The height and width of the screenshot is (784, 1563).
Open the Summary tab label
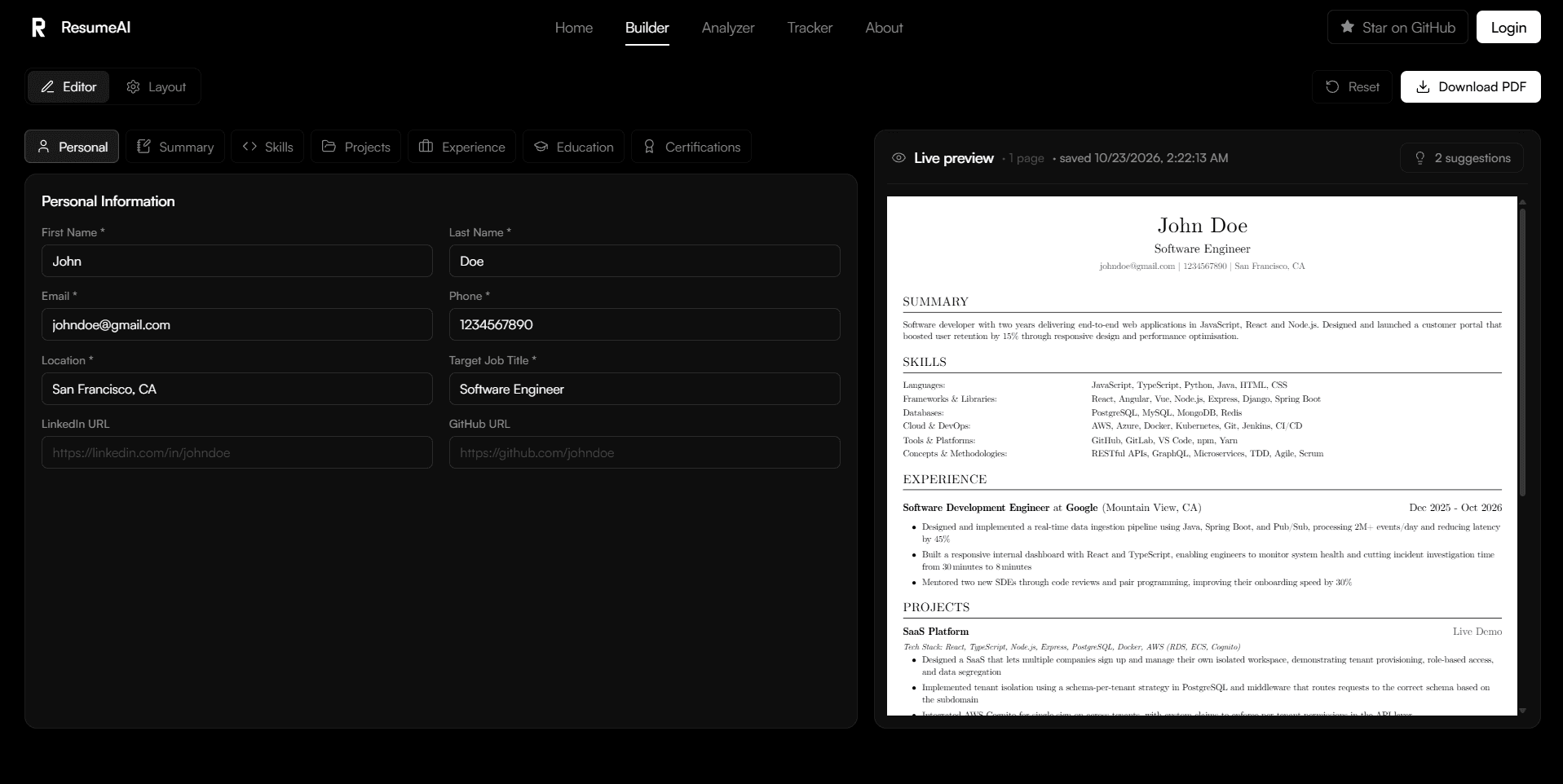coord(187,148)
